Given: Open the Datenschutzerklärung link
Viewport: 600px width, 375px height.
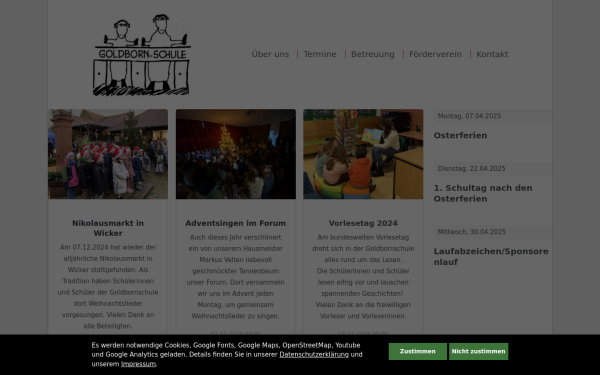Looking at the screenshot, I should coord(314,354).
